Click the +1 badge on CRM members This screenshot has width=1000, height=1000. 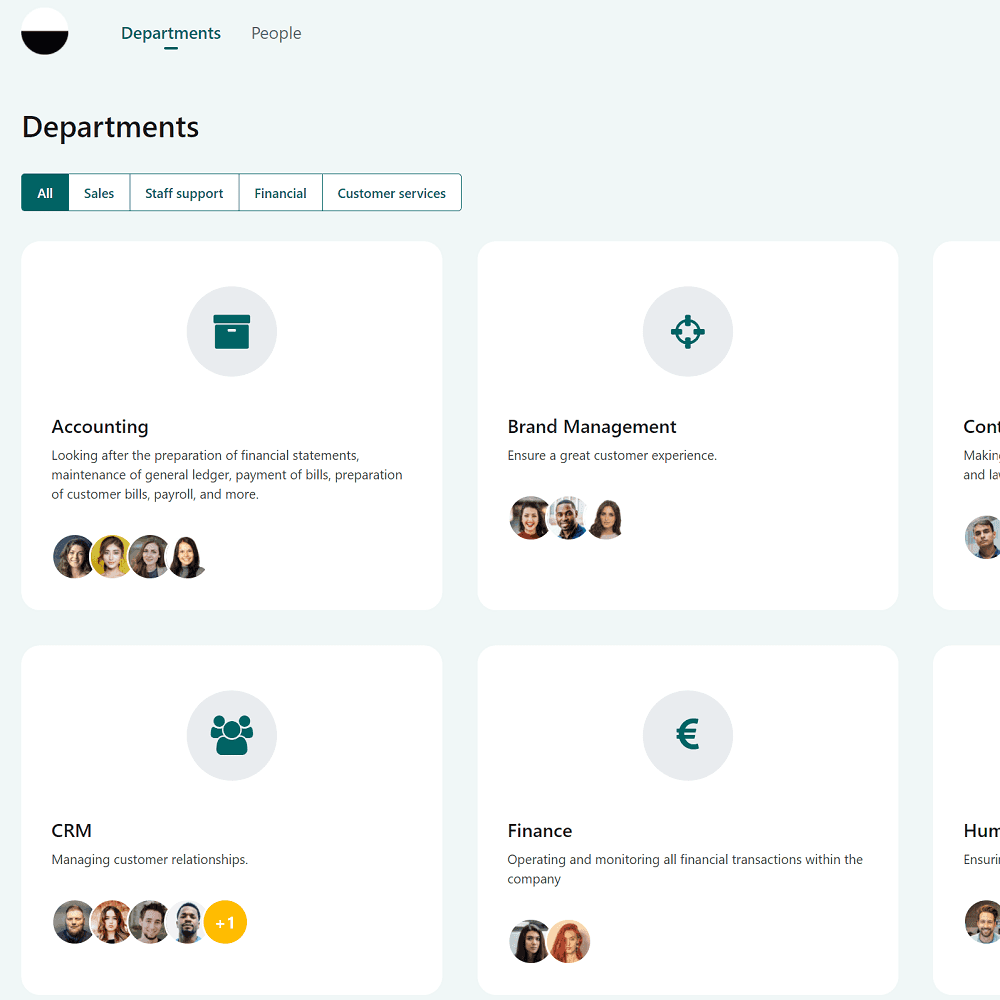pyautogui.click(x=225, y=922)
